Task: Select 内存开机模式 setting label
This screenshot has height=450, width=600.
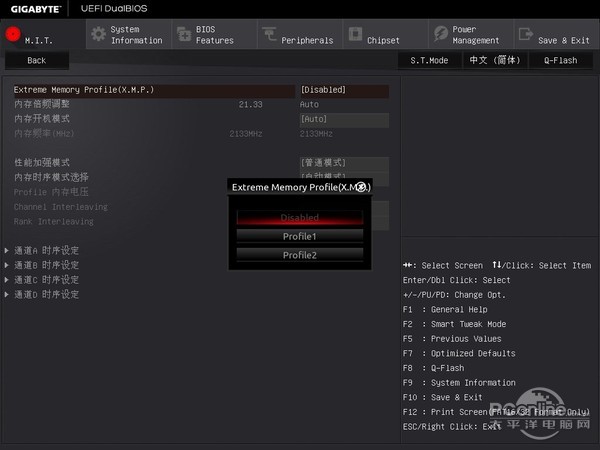Action: click(x=42, y=119)
